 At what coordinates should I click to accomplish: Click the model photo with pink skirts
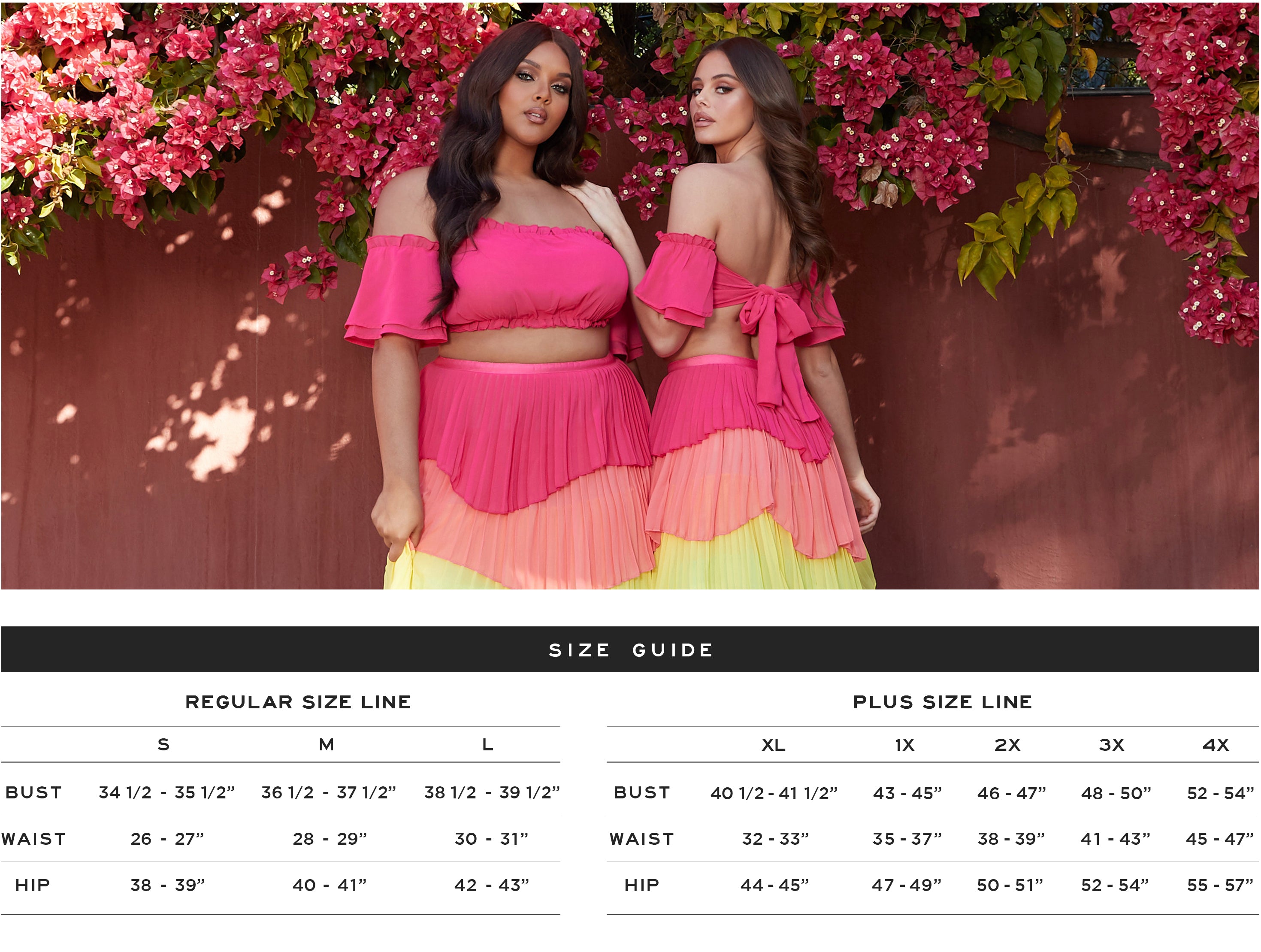coord(631,295)
